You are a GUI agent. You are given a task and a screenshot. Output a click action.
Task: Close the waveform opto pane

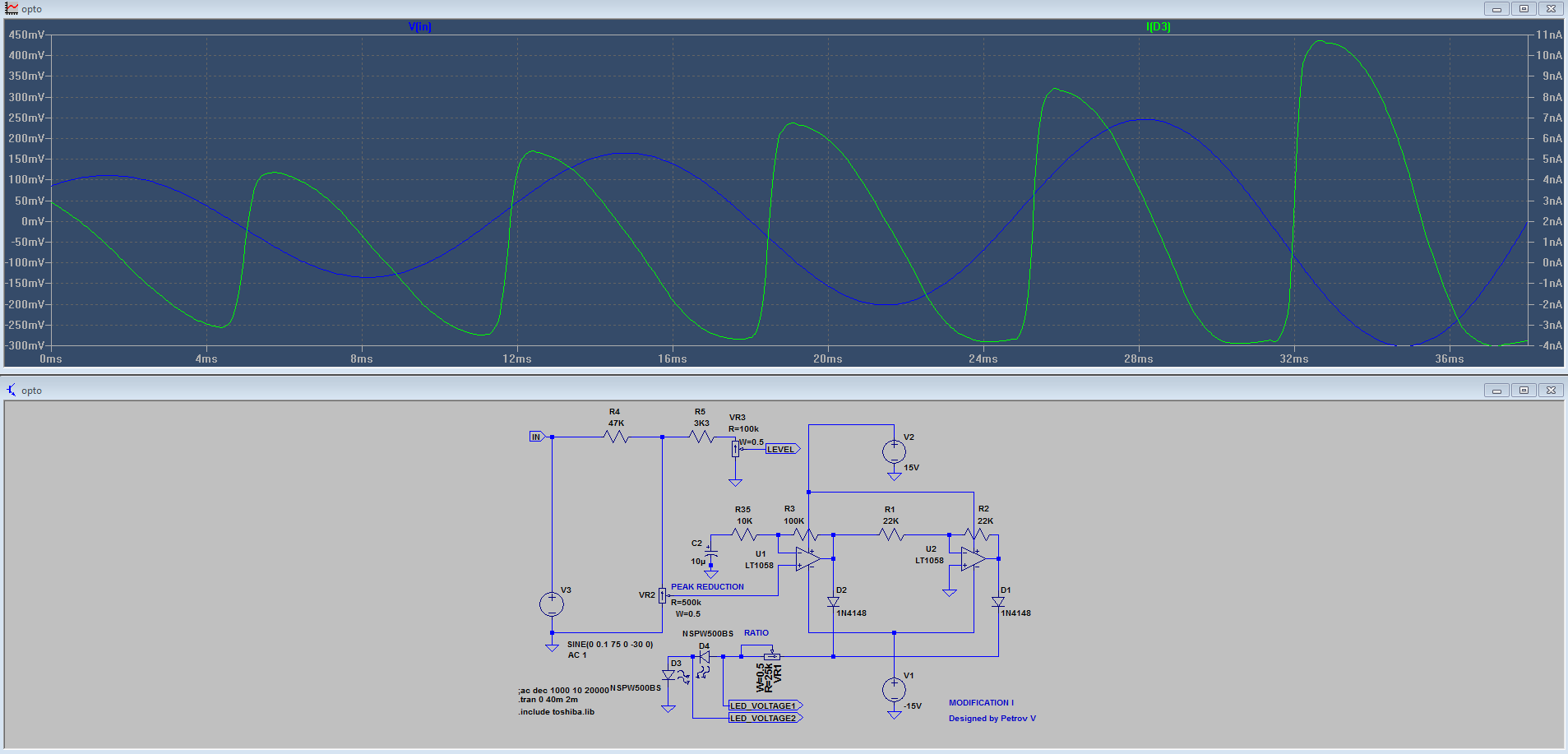1551,9
